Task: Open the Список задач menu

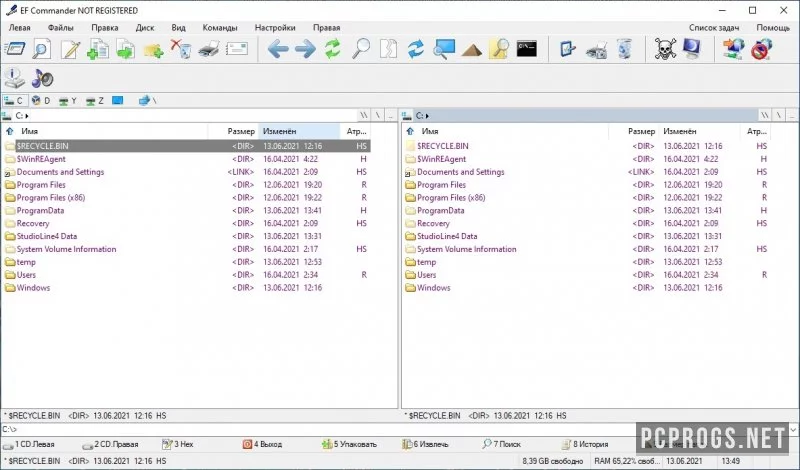Action: (714, 28)
